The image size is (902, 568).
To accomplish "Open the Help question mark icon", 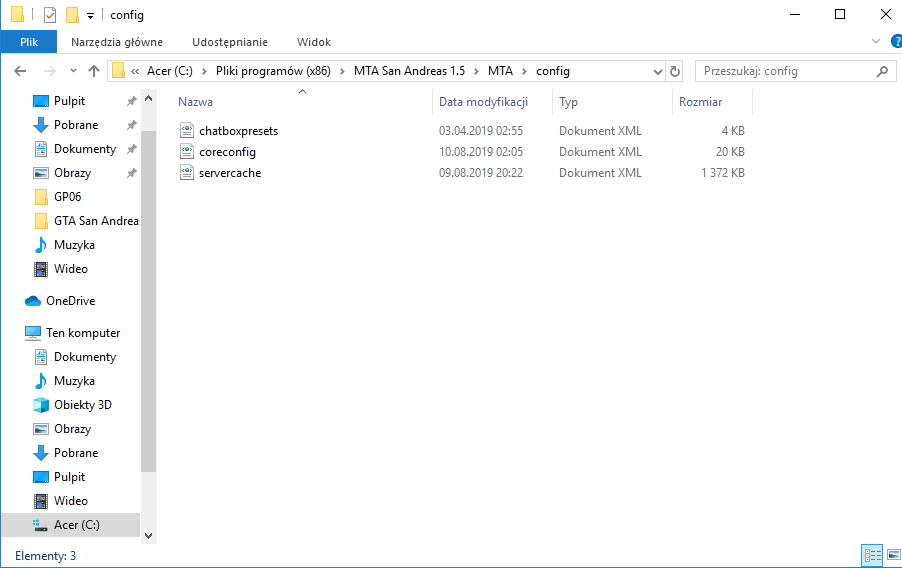I will (896, 41).
